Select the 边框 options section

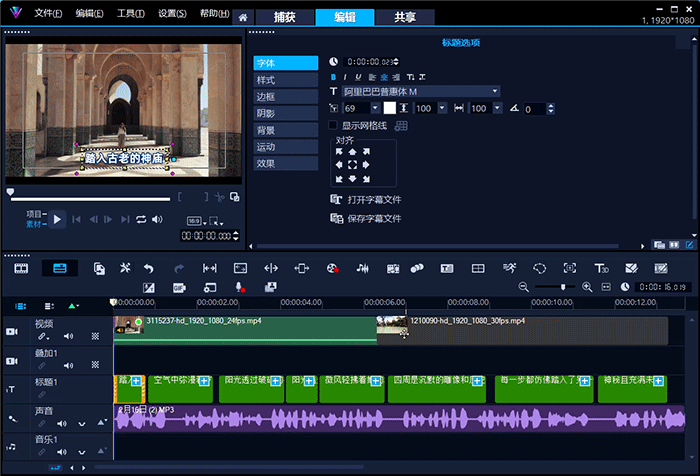pos(286,97)
